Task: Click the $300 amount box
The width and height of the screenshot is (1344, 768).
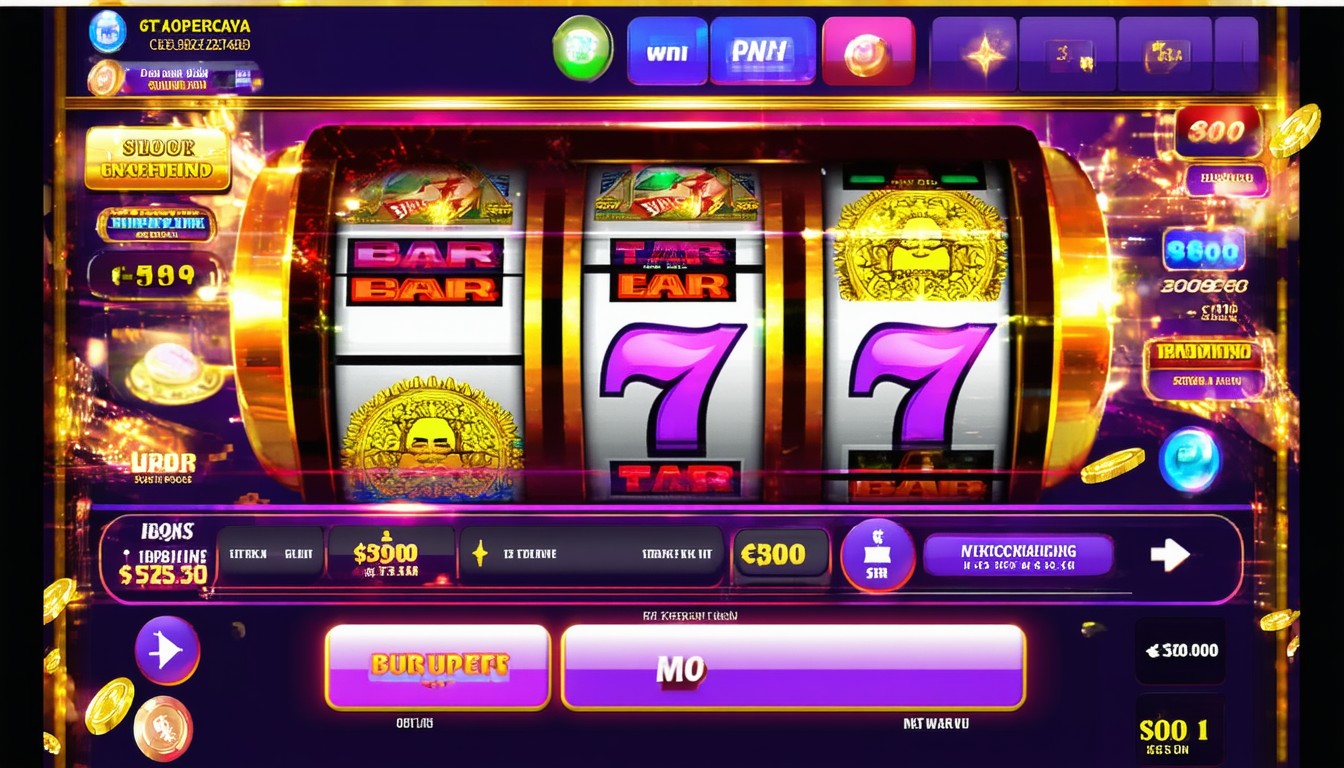Action: [x=390, y=556]
